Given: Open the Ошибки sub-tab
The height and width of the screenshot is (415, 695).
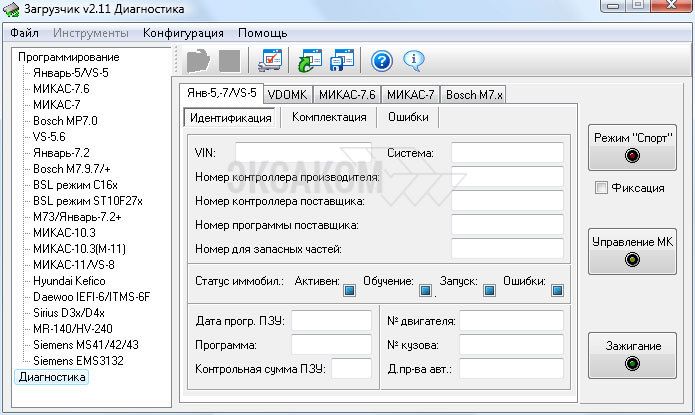Looking at the screenshot, I should (408, 117).
